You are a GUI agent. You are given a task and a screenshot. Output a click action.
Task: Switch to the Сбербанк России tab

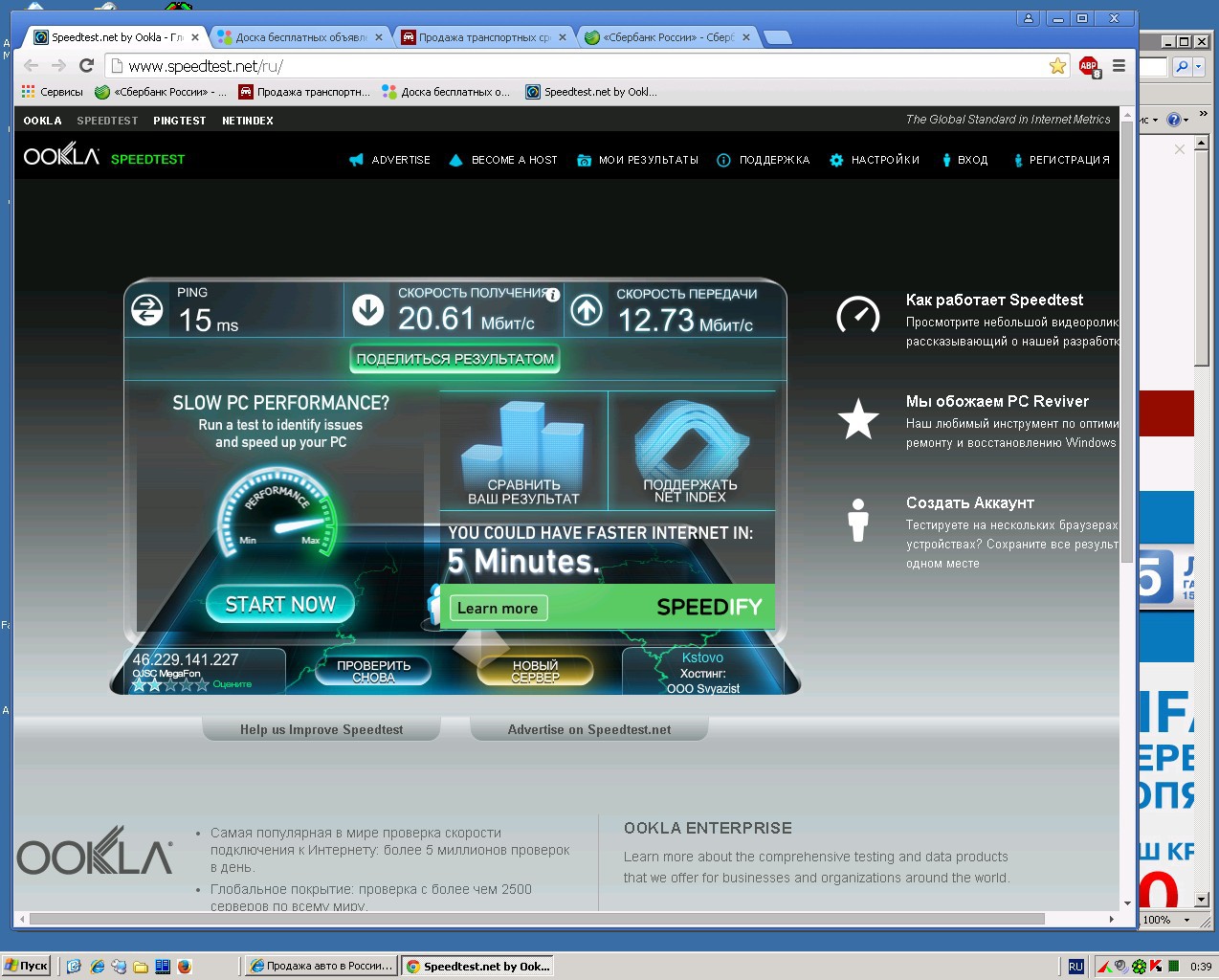coord(666,37)
